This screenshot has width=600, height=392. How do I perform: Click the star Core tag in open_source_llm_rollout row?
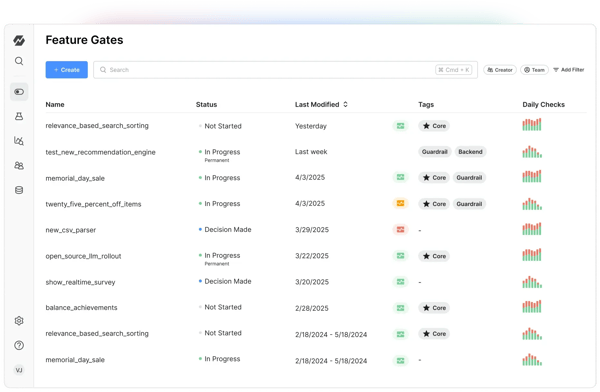[434, 256]
